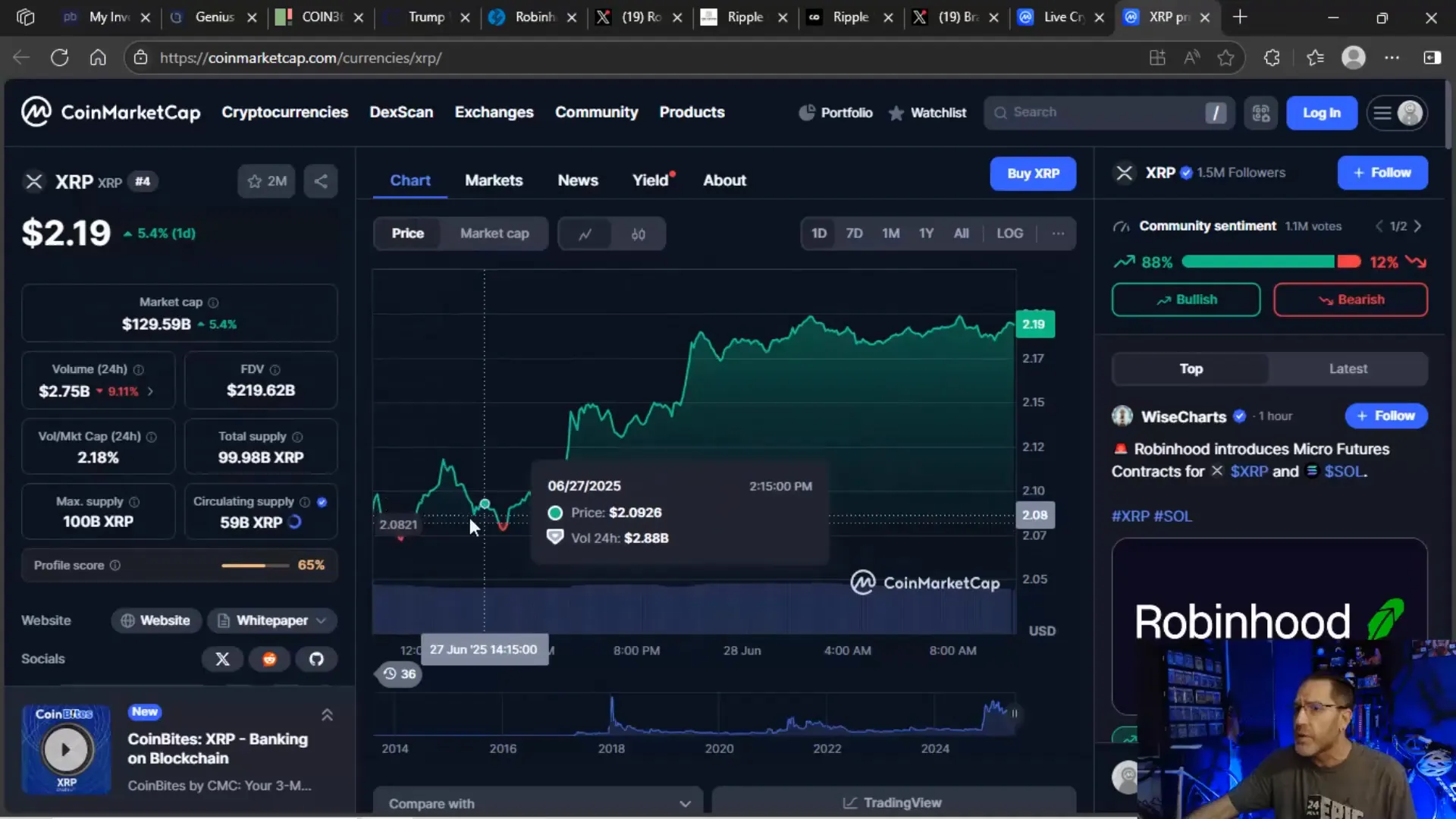The height and width of the screenshot is (819, 1456).
Task: Click the Buy XRP button
Action: tap(1033, 174)
